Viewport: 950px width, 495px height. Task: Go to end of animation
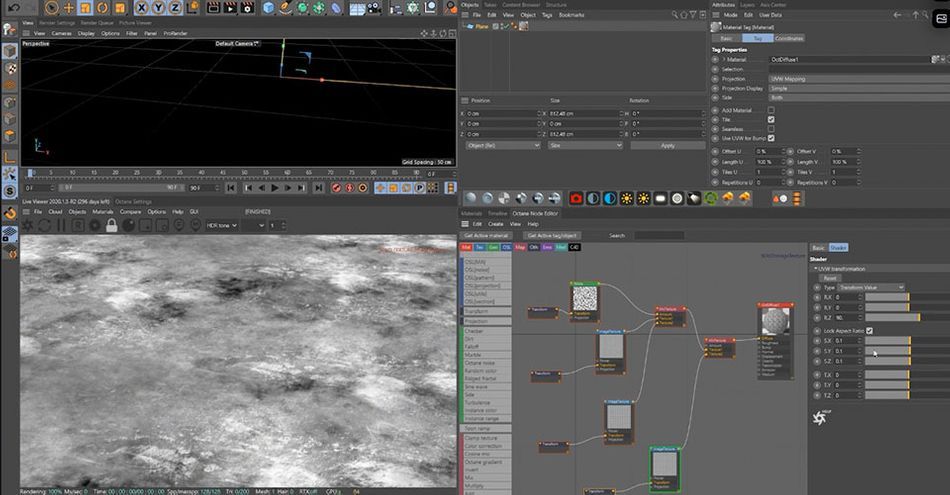pos(318,188)
